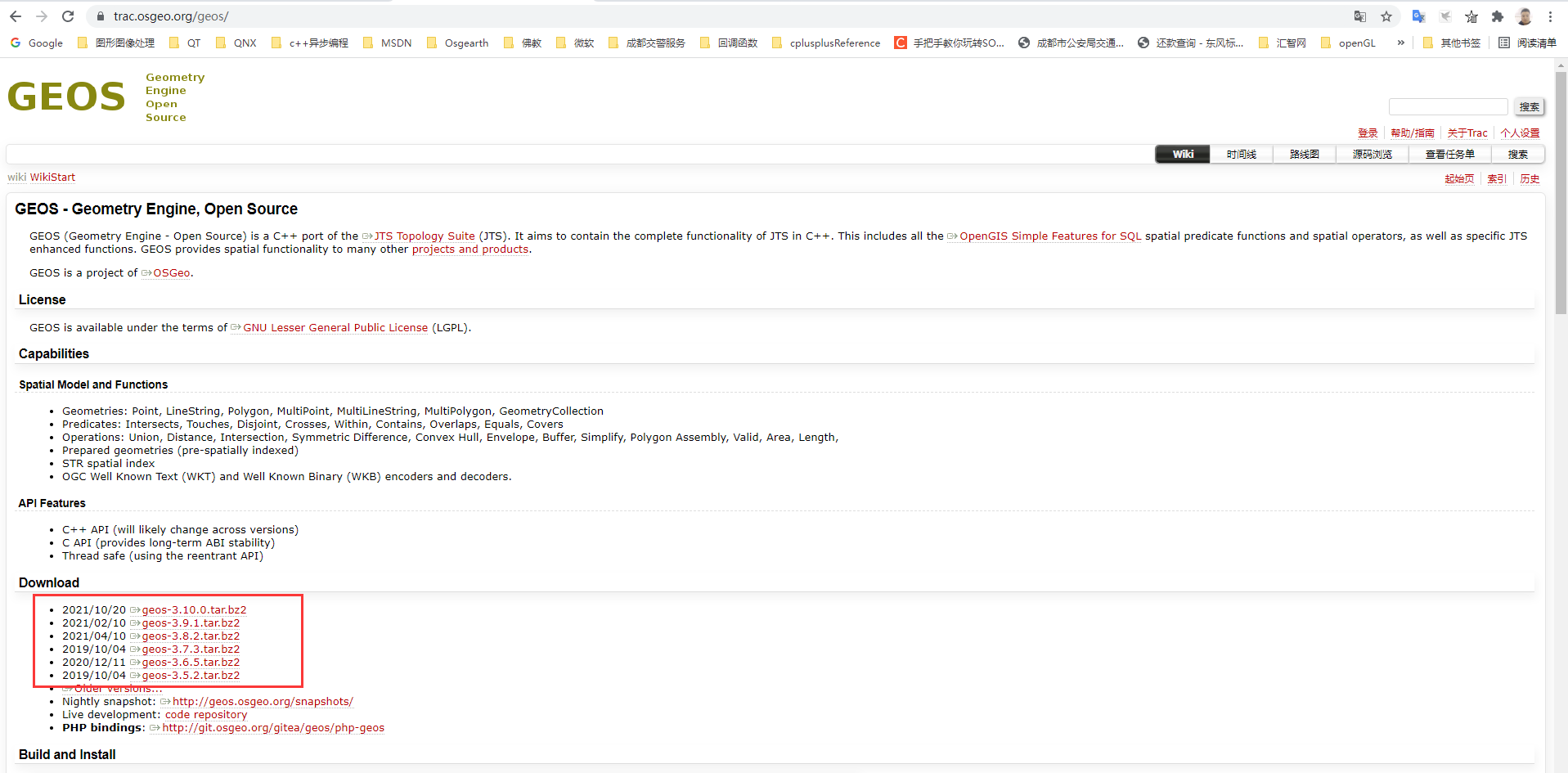
Task: Click the 登录 login link
Action: [1368, 133]
